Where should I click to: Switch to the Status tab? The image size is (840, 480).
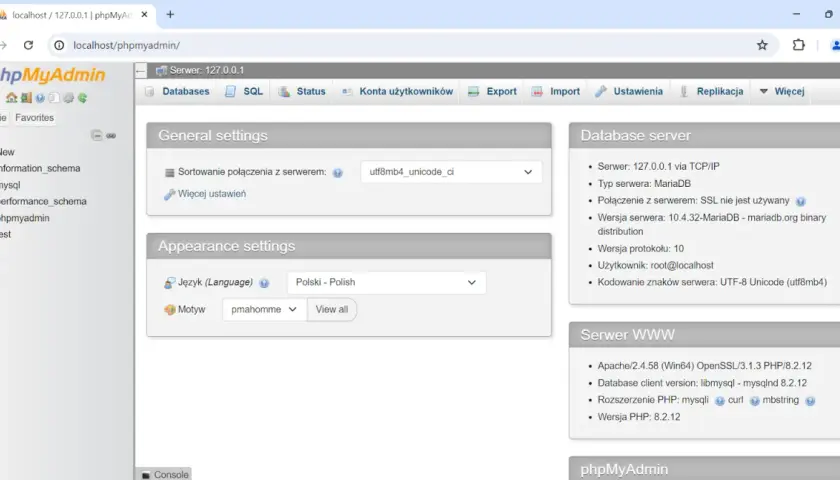tap(302, 92)
